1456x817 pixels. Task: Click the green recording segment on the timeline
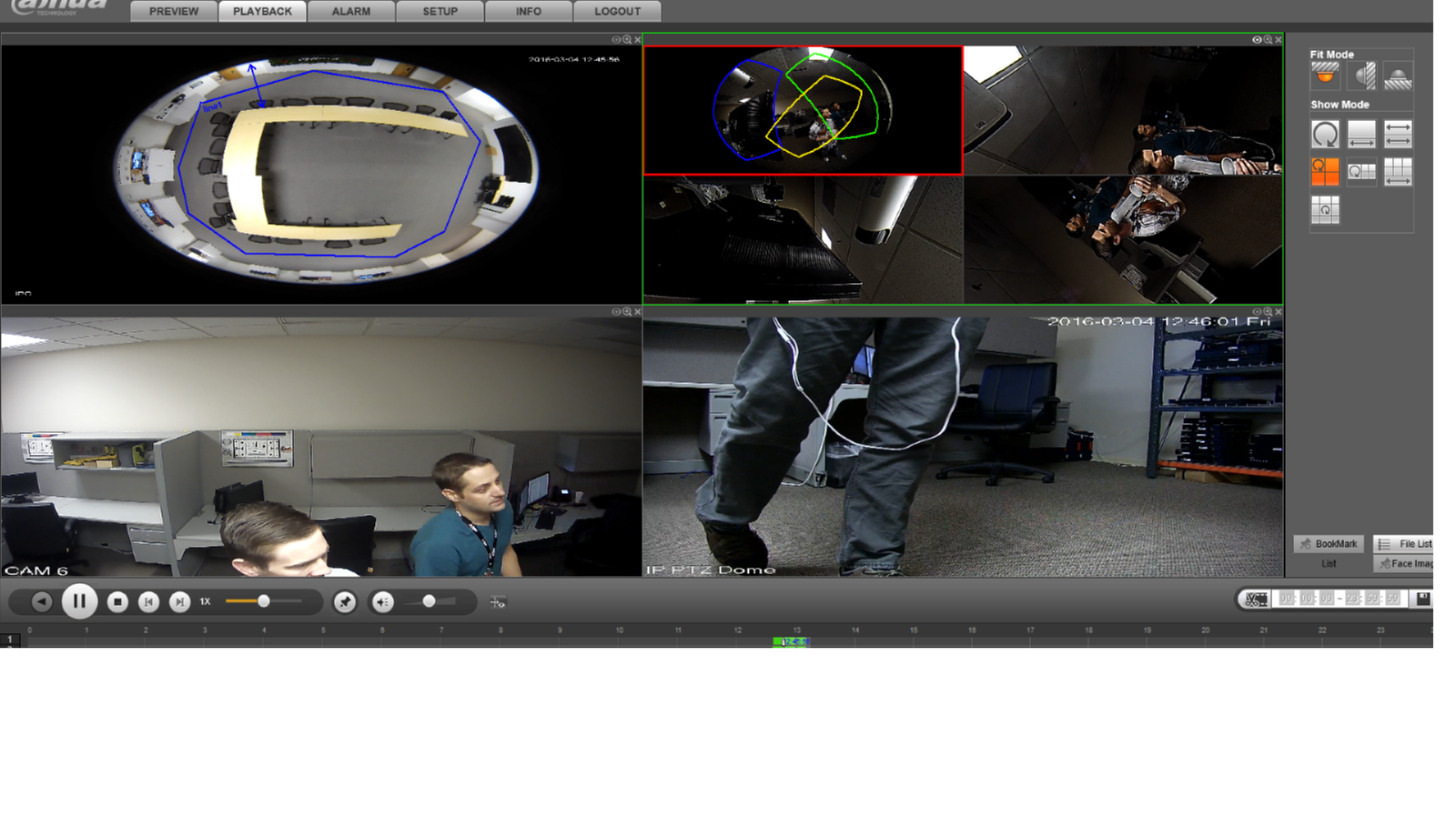pos(791,642)
